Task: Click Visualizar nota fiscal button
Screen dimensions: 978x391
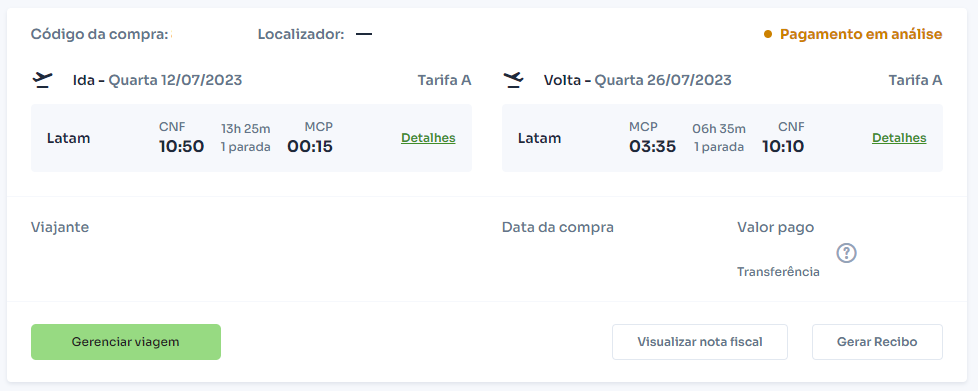Action: (x=700, y=342)
